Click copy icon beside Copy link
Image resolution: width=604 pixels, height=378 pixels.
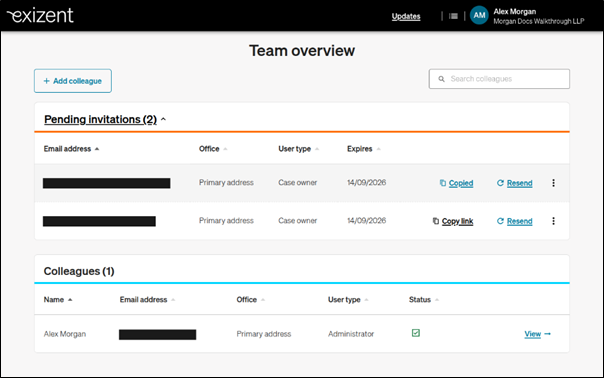436,221
